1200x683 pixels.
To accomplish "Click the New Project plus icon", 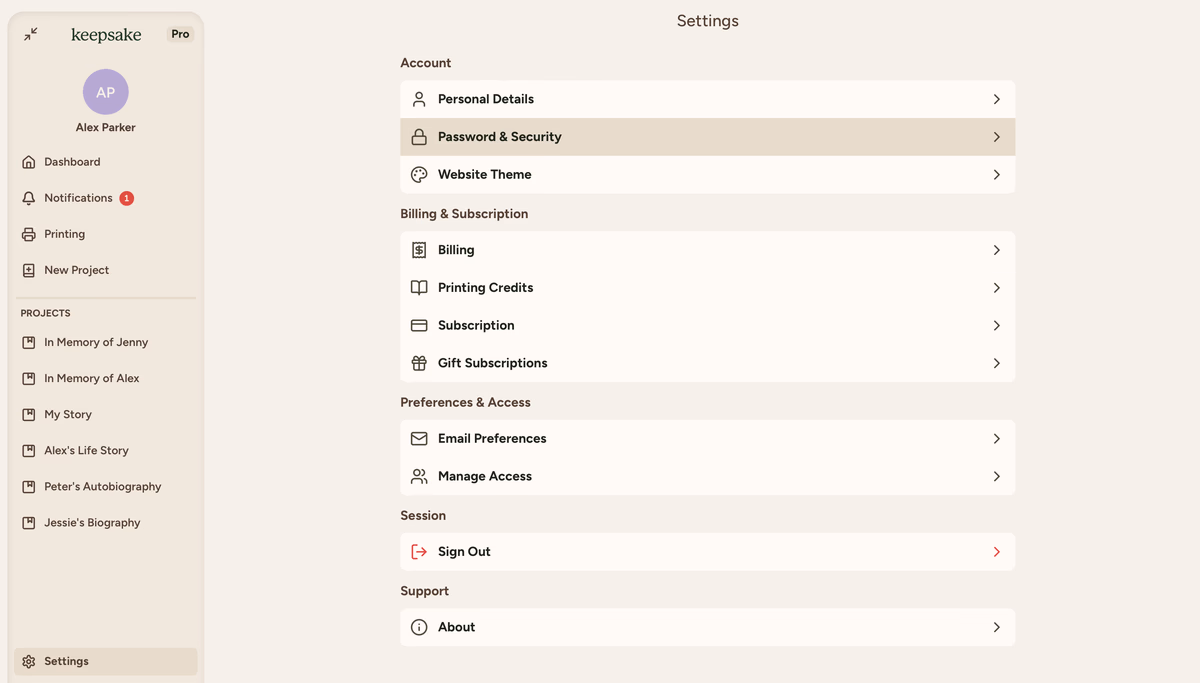I will tap(29, 270).
